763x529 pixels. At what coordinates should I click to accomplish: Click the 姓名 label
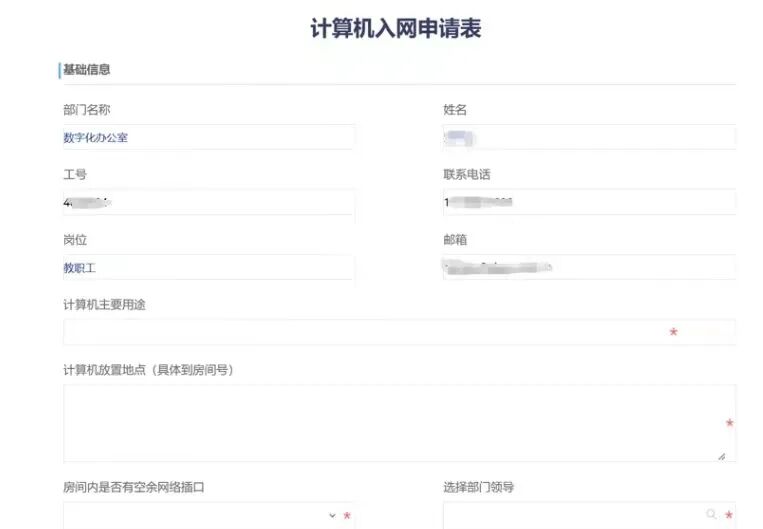tap(455, 109)
